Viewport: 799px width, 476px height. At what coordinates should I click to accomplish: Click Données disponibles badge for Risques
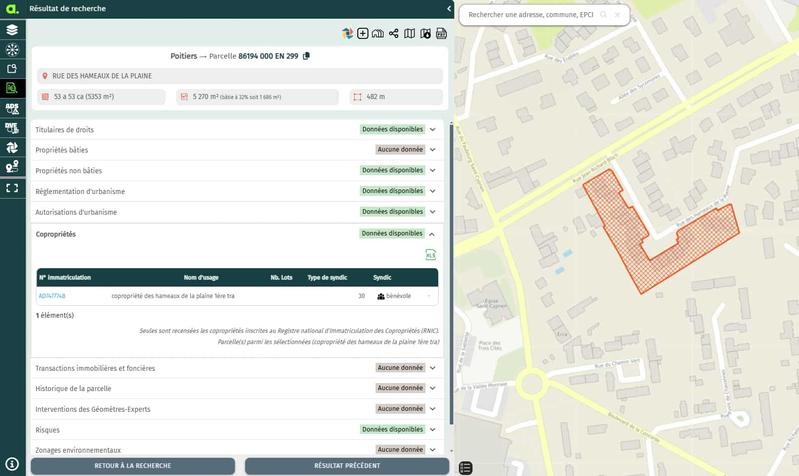(x=392, y=430)
